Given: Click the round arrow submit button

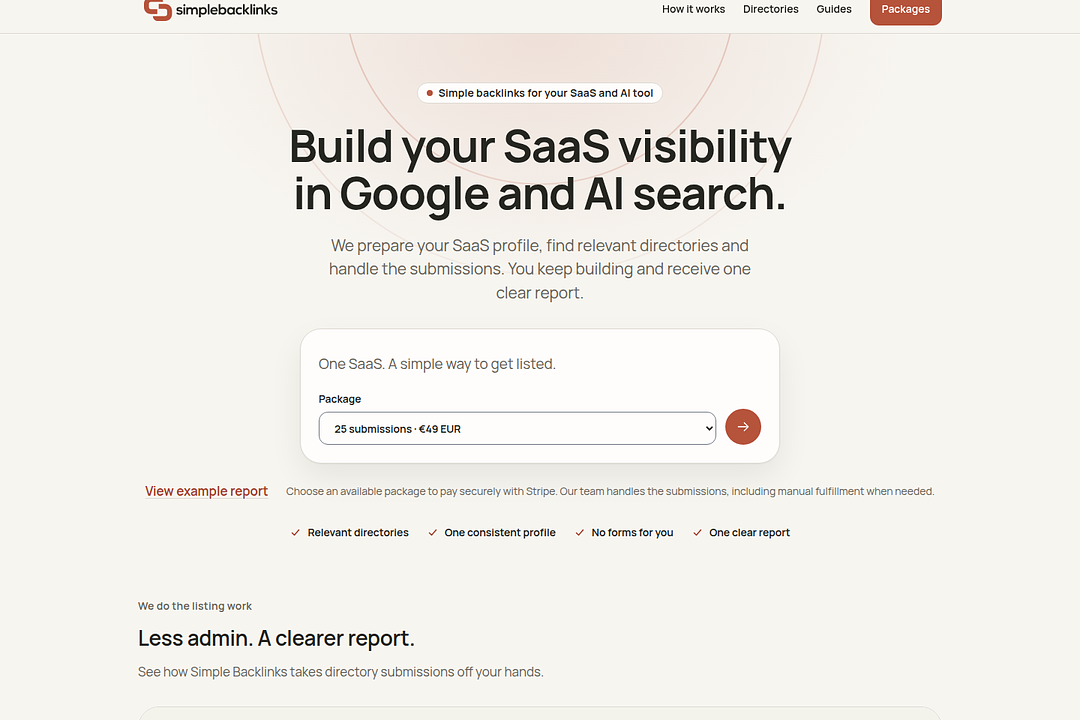Looking at the screenshot, I should pyautogui.click(x=742, y=426).
